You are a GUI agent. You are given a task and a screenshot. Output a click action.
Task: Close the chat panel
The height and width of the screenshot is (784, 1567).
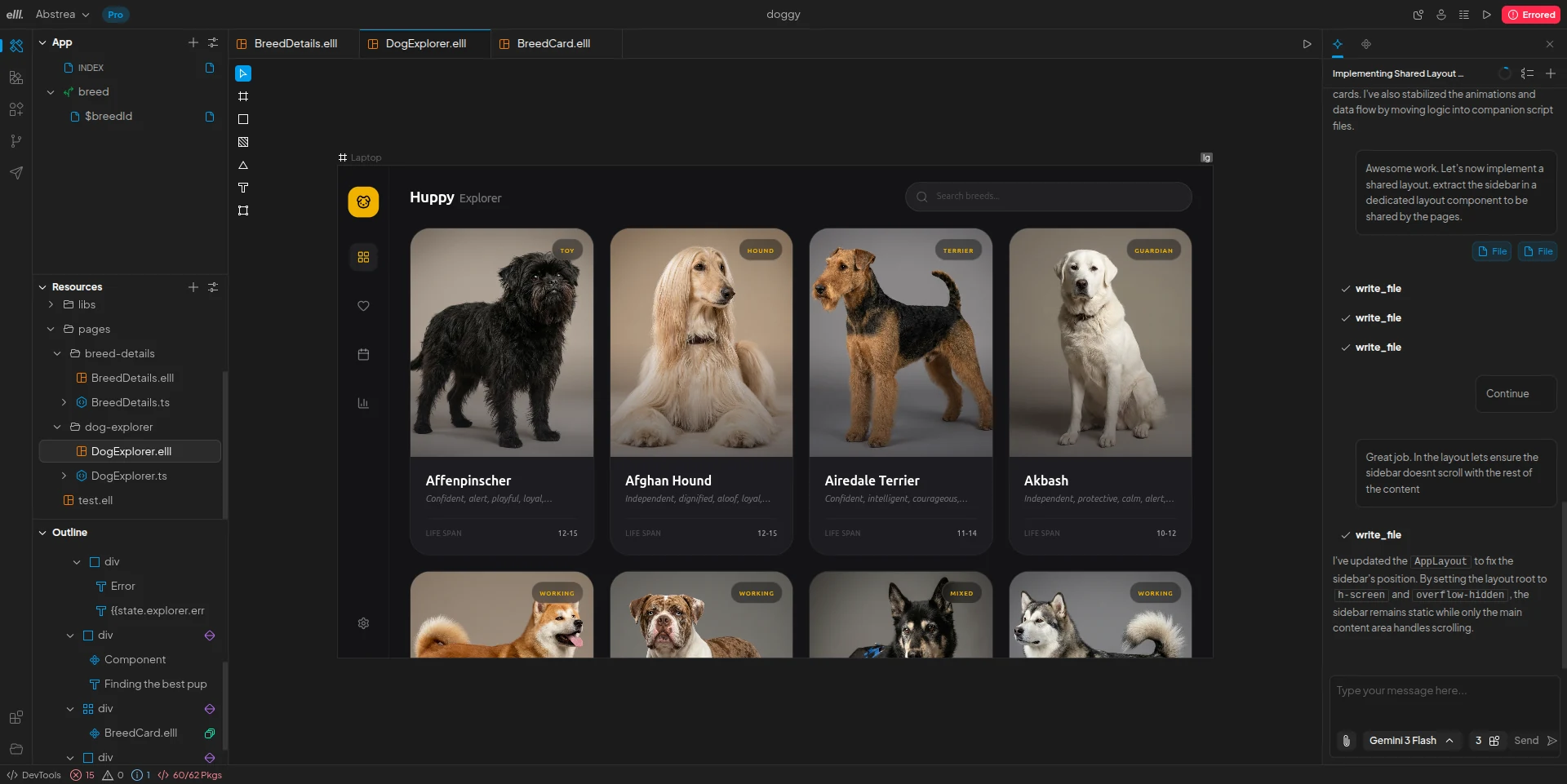click(1550, 44)
